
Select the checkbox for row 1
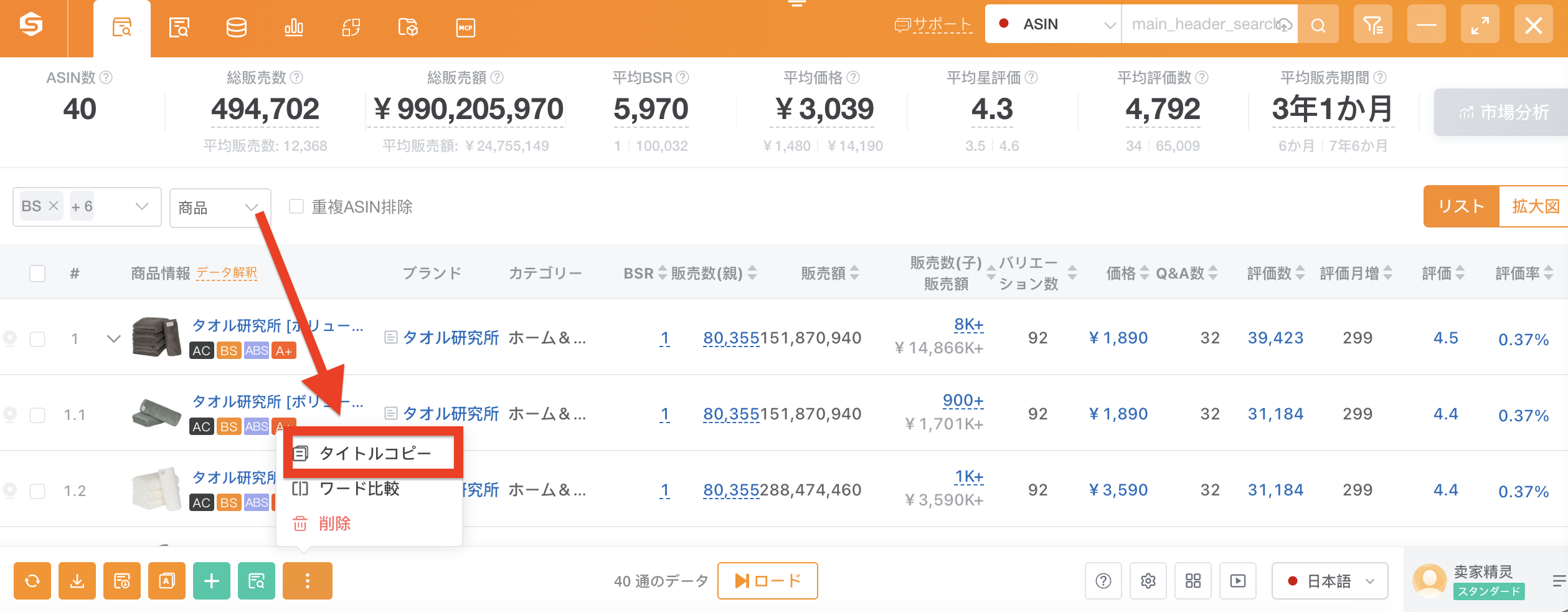pyautogui.click(x=37, y=338)
